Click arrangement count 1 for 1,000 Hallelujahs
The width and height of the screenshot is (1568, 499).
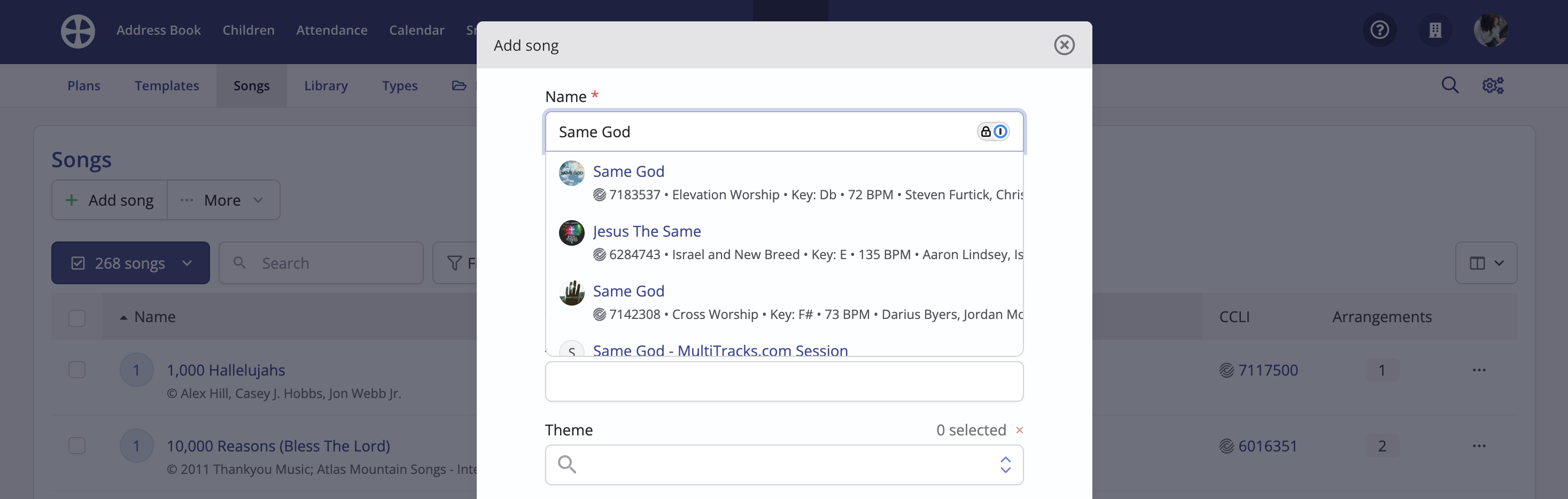[x=1381, y=370]
